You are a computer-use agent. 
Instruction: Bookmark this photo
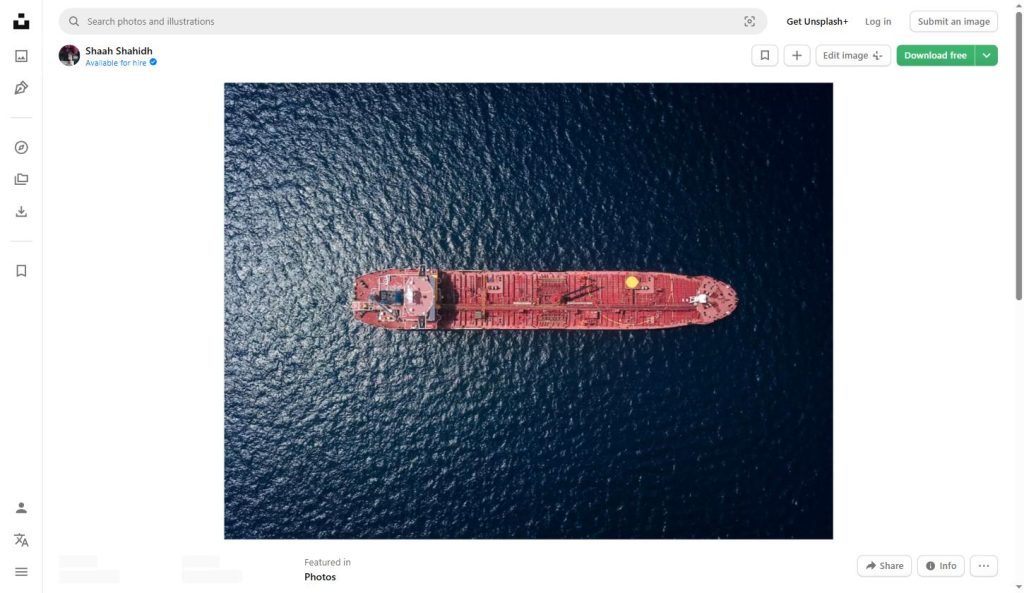pyautogui.click(x=765, y=56)
